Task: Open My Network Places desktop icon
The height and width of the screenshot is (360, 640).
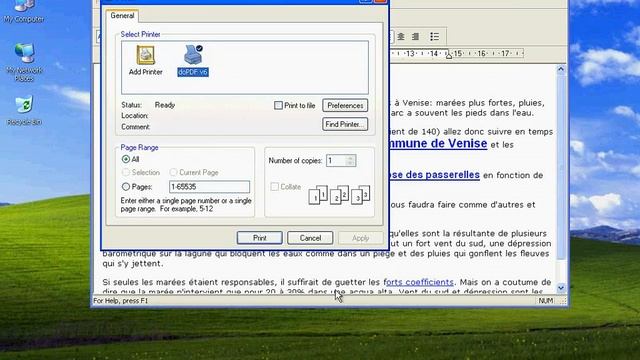Action: coord(24,62)
